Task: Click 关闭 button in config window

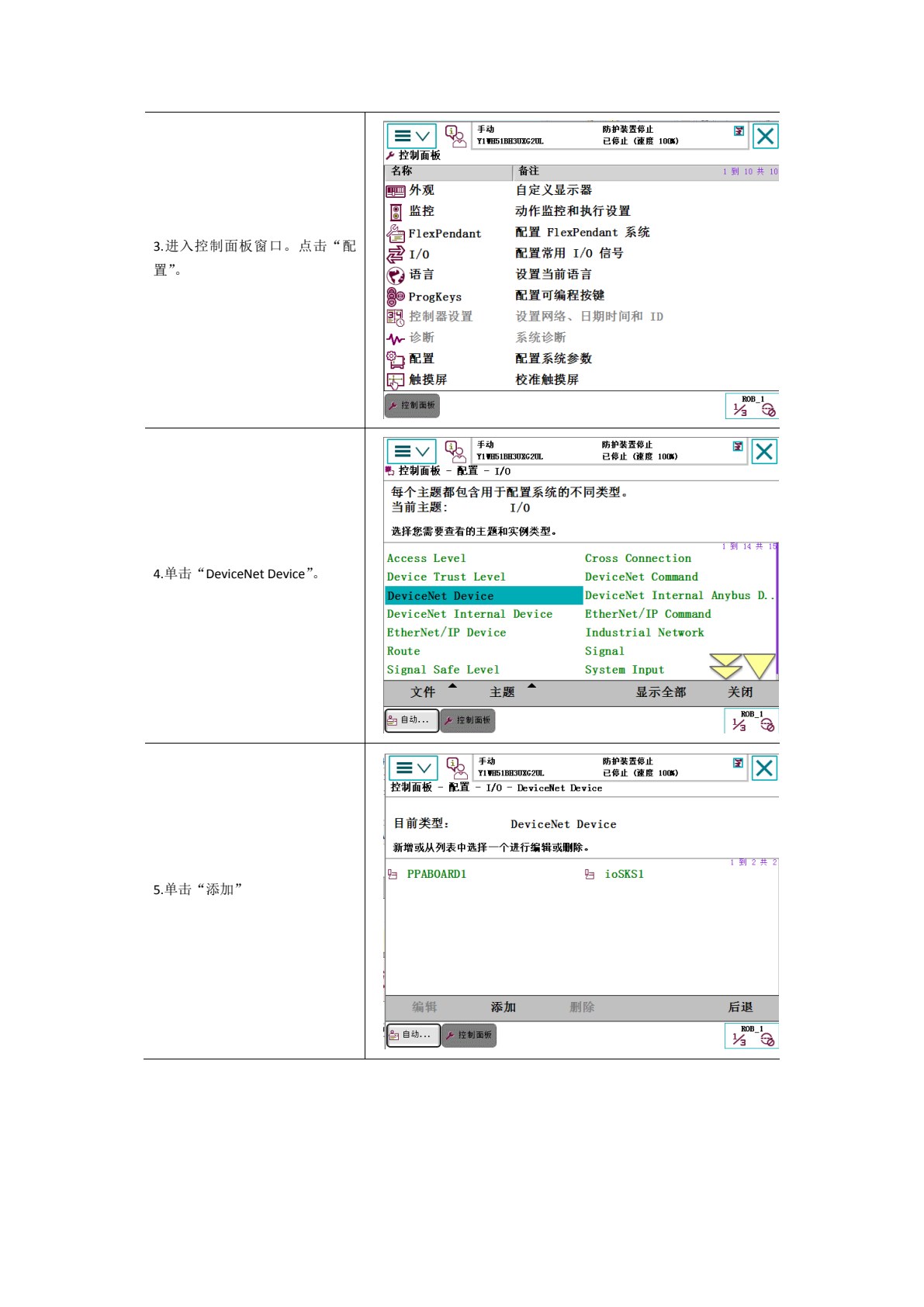Action: coord(740,692)
